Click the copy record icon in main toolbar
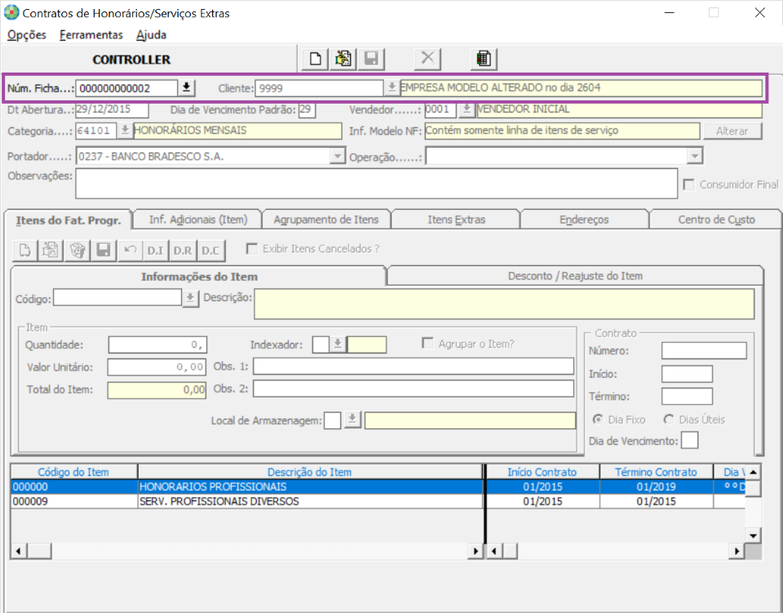The image size is (783, 613). click(x=343, y=59)
